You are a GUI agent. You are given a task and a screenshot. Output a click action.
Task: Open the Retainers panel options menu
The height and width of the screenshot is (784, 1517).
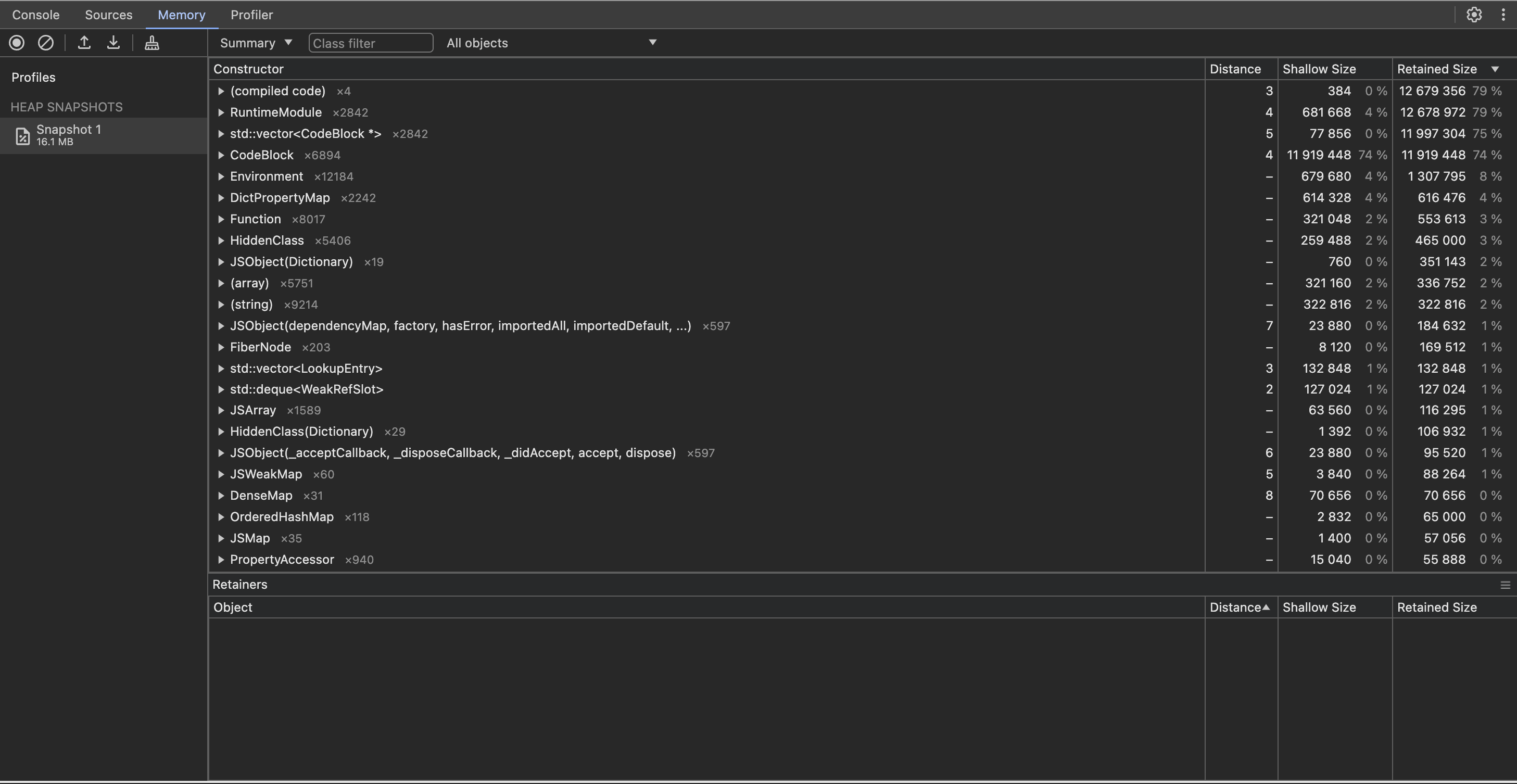[x=1506, y=584]
